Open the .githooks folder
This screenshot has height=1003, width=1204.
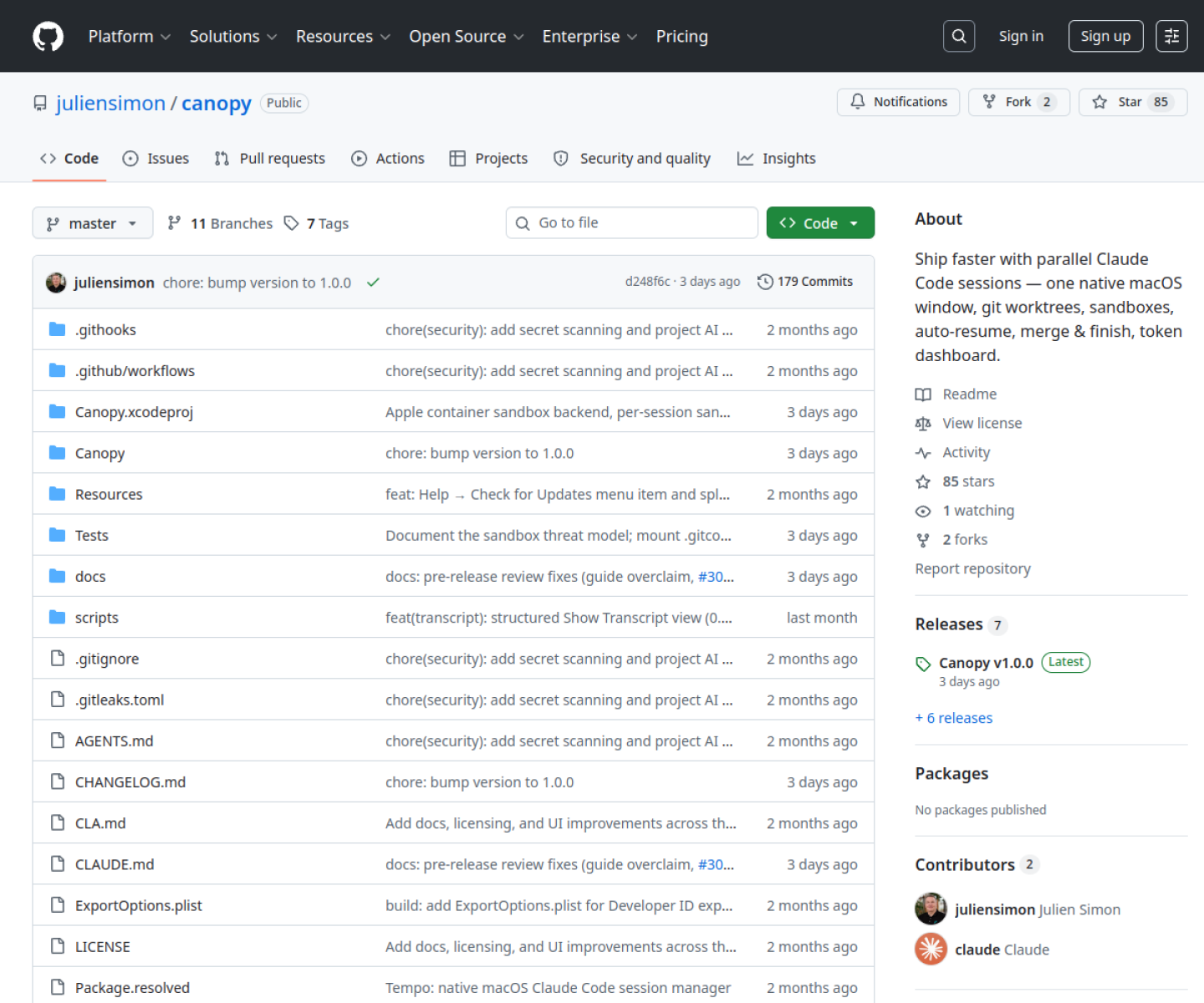pyautogui.click(x=105, y=330)
